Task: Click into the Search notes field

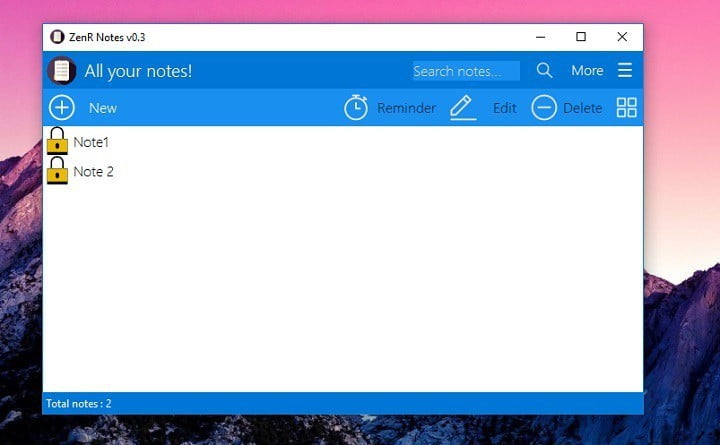Action: [x=466, y=71]
